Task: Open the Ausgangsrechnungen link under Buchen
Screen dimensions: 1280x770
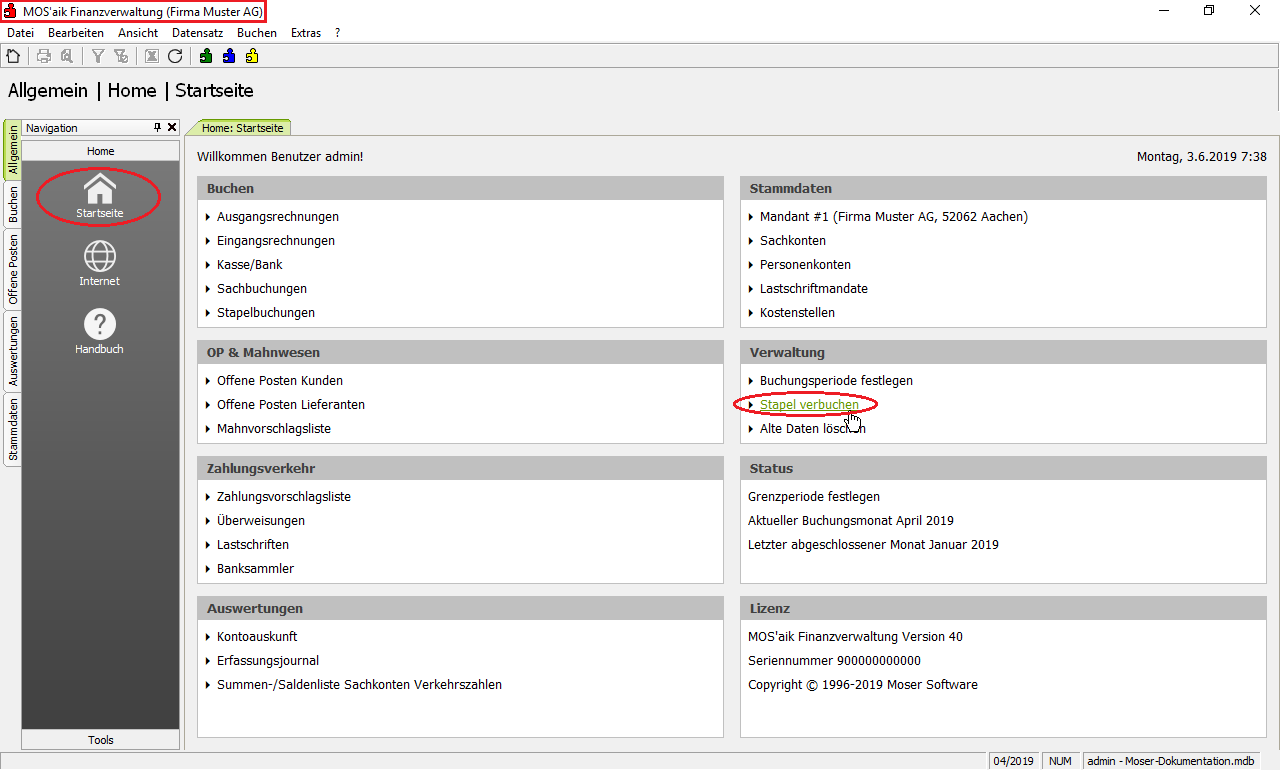Action: coord(277,217)
